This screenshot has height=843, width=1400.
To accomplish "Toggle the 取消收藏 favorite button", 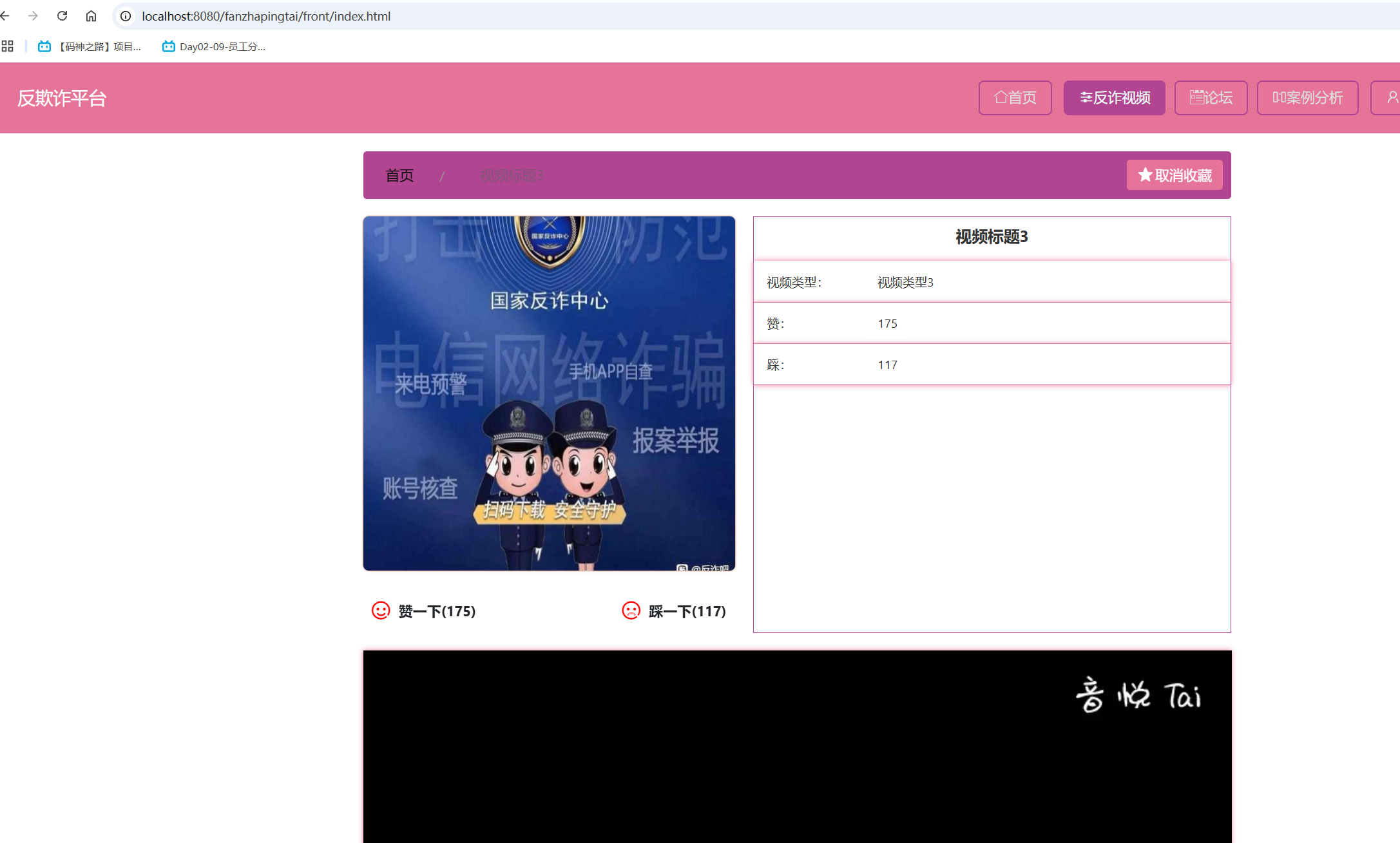I will (1174, 175).
